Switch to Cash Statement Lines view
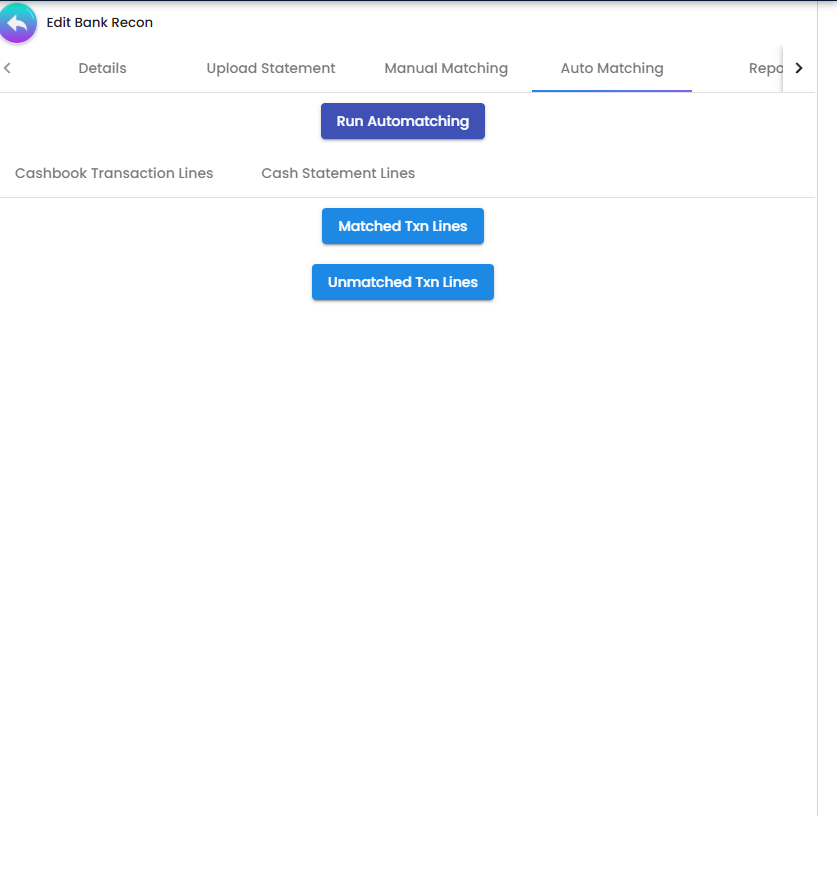837x879 pixels. 337,173
